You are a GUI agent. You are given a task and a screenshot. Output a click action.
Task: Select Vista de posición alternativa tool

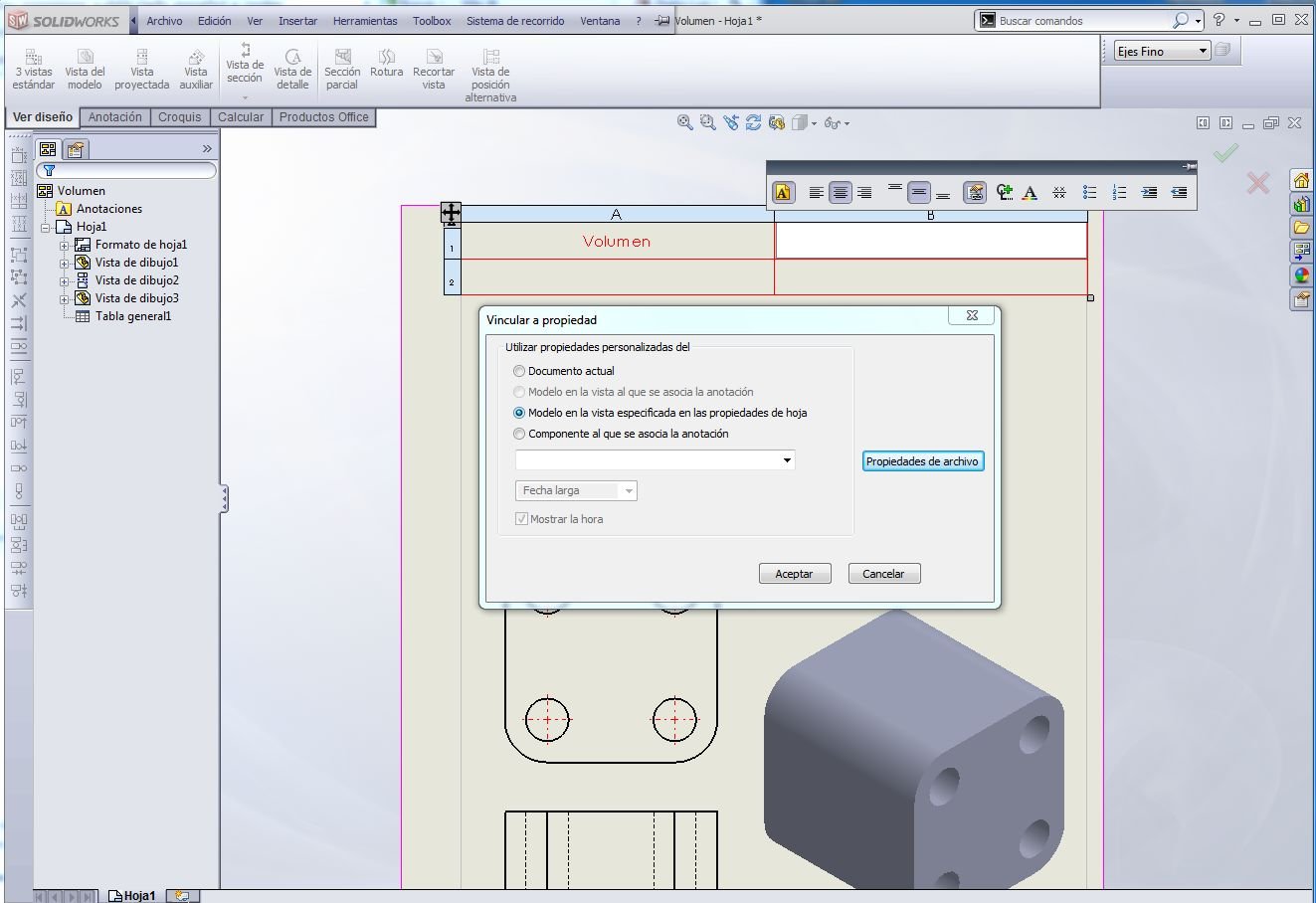[490, 77]
